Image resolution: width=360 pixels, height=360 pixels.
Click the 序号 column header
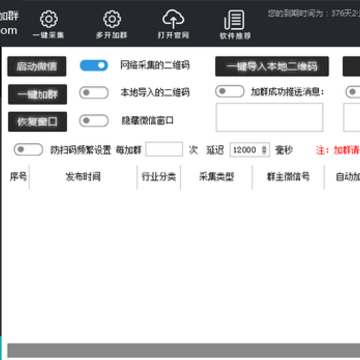click(18, 177)
